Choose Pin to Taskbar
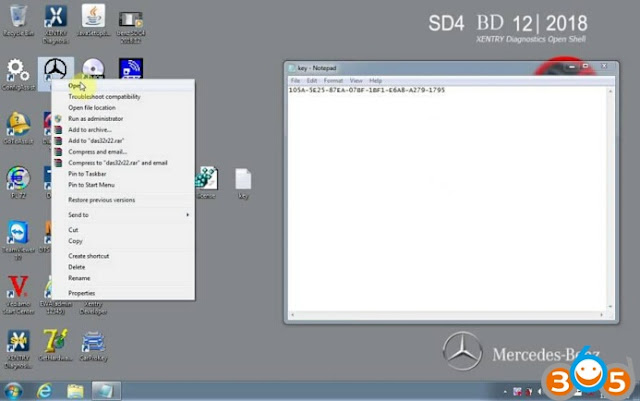The width and height of the screenshot is (640, 401). click(x=123, y=174)
